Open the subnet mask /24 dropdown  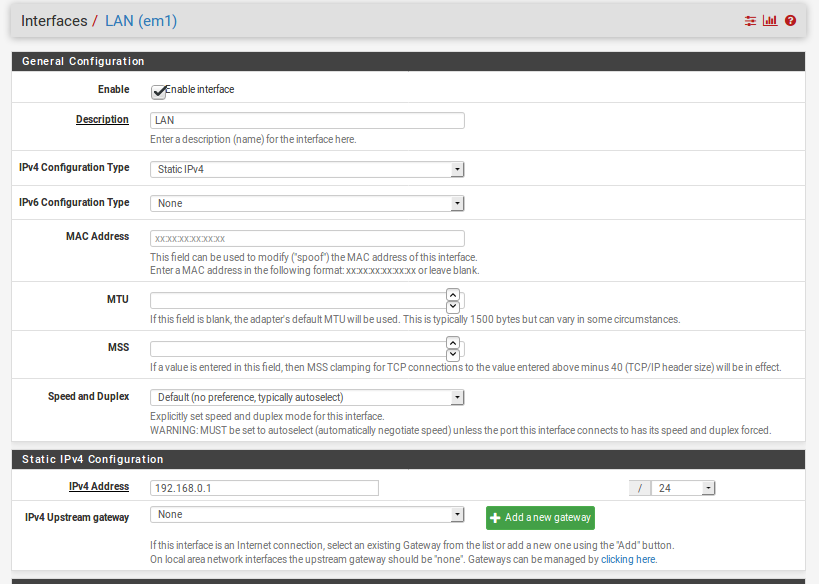(x=682, y=488)
